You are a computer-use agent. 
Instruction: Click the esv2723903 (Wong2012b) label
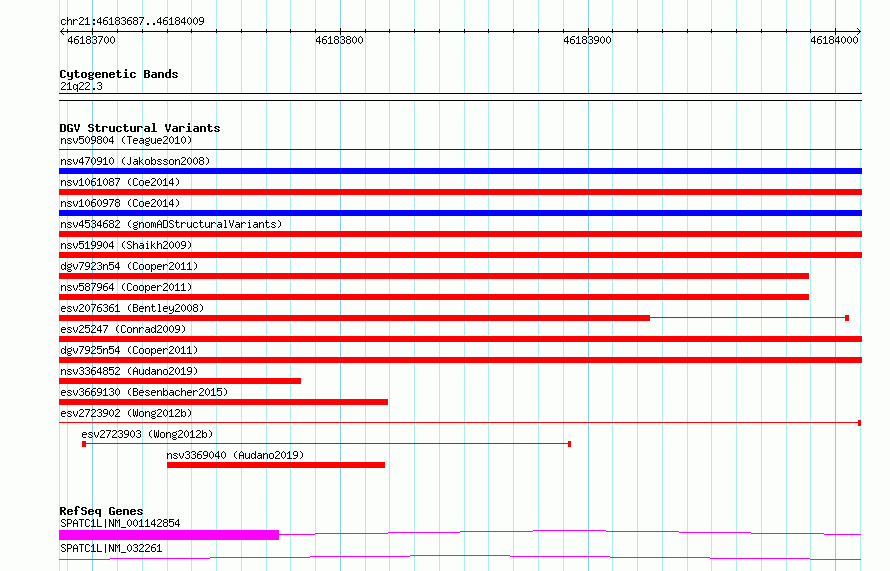[x=147, y=434]
